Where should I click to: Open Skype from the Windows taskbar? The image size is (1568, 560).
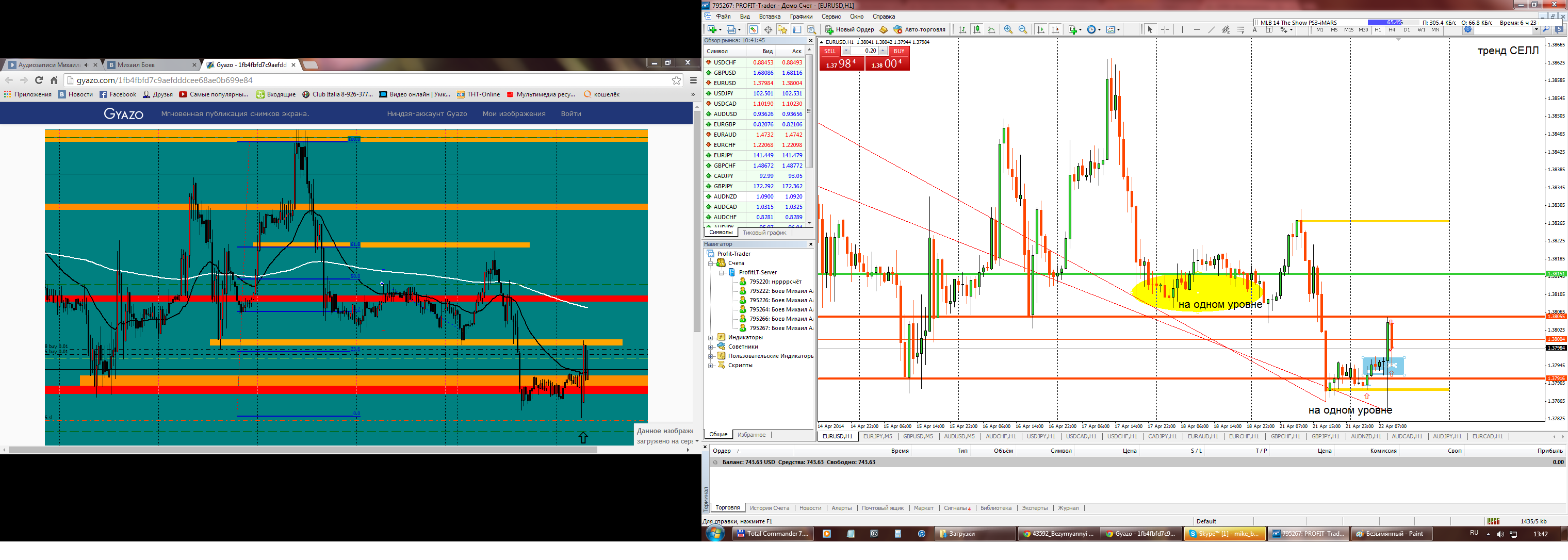pos(1224,534)
